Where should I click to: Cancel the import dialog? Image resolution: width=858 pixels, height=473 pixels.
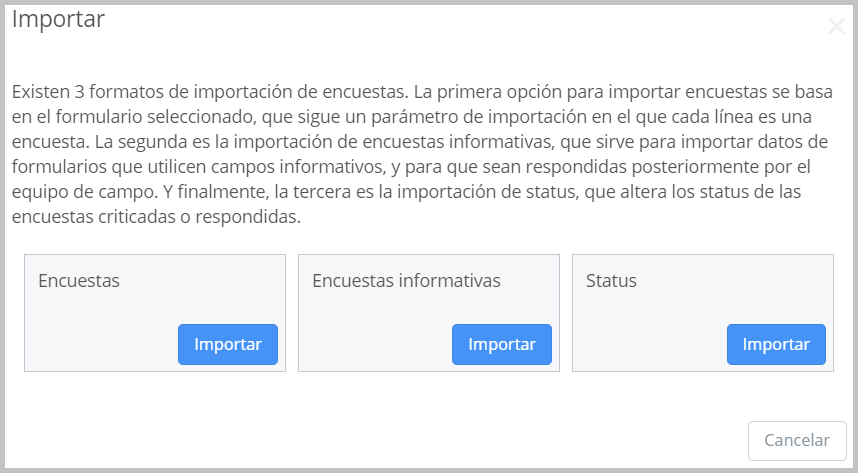coord(797,440)
